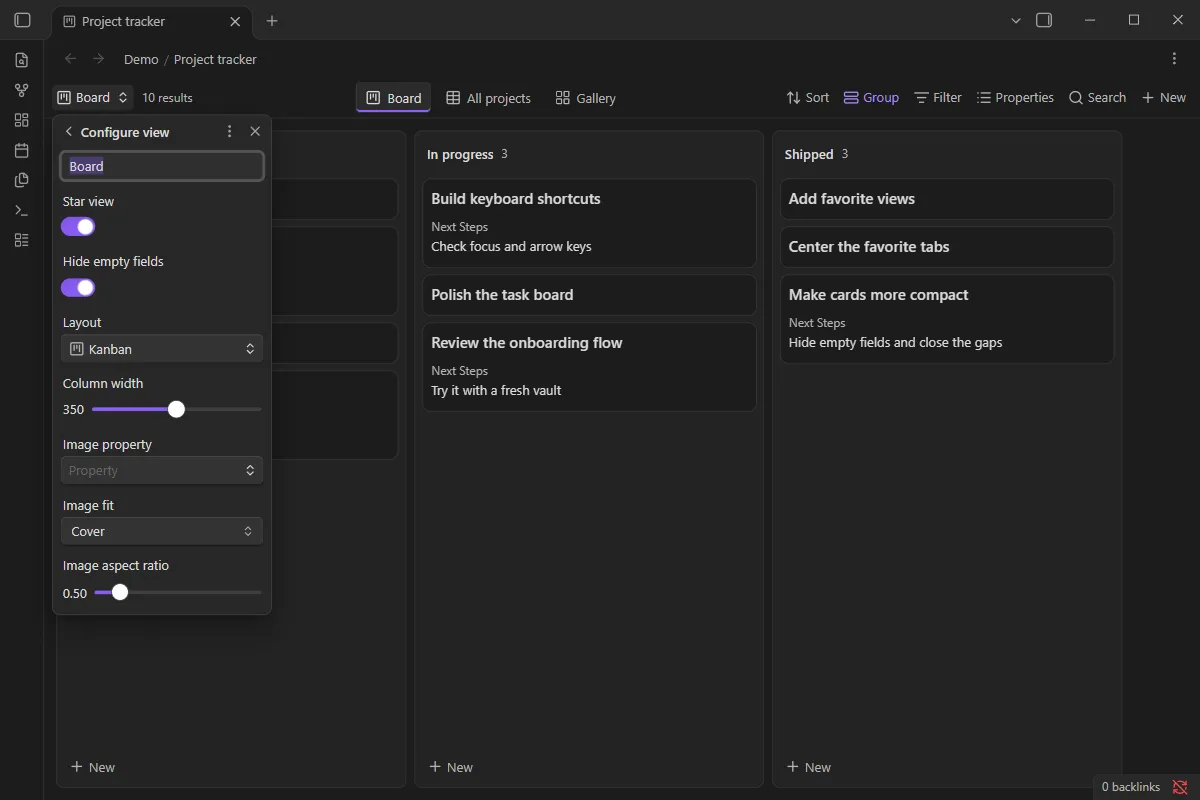
Task: Click the In progress column header
Action: pos(460,154)
